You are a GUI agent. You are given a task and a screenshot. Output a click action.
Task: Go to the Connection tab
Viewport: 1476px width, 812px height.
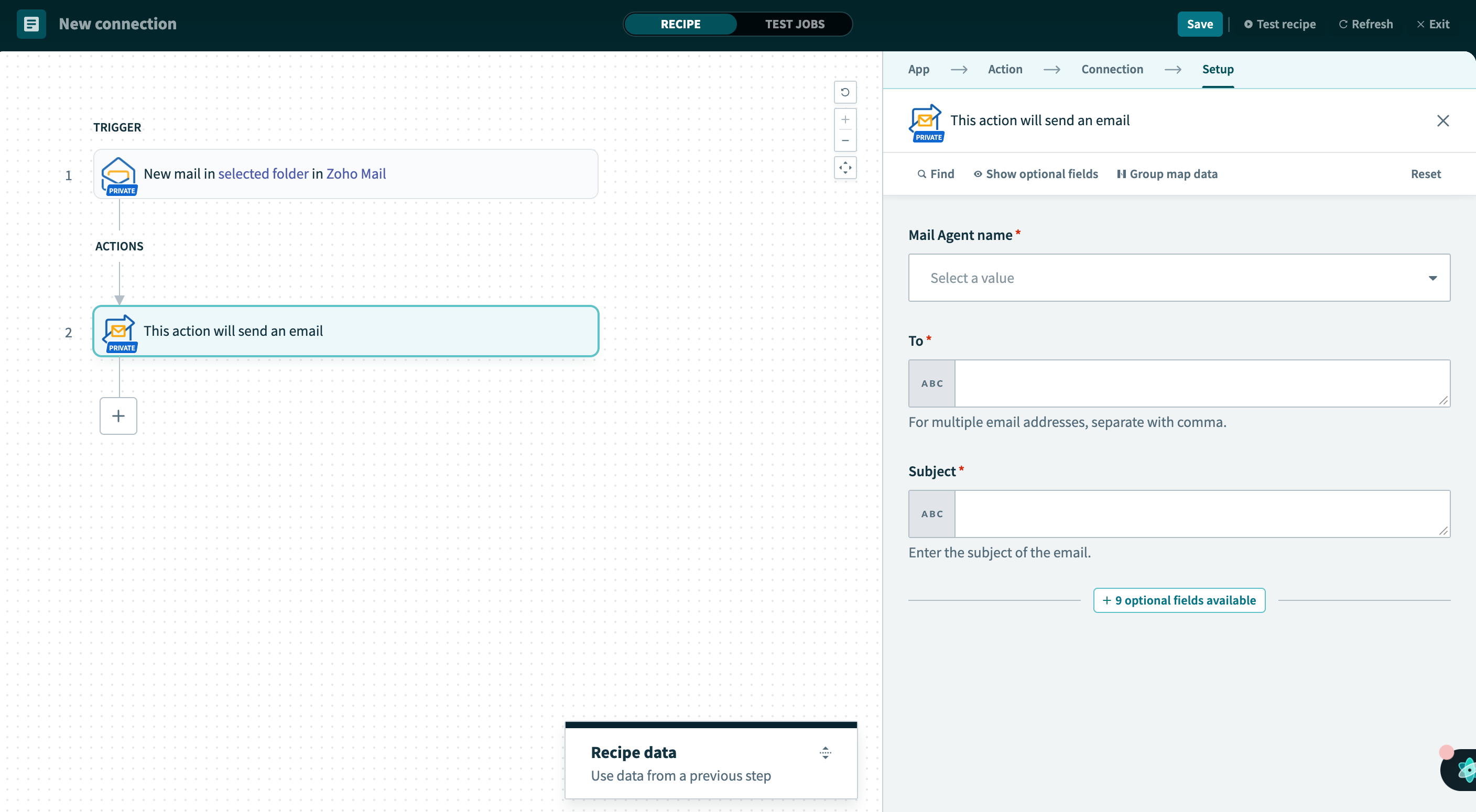click(x=1112, y=69)
